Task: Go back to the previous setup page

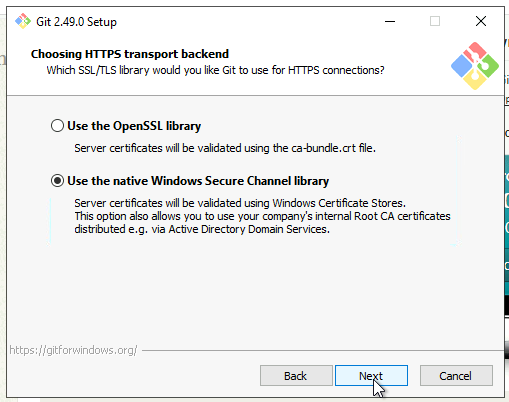Action: [x=296, y=376]
